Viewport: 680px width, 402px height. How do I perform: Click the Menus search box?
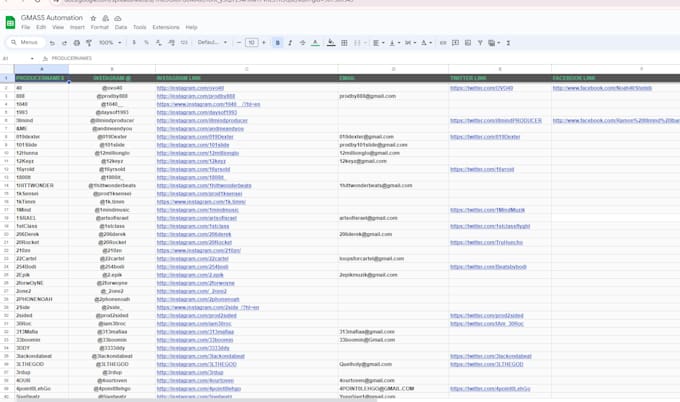(x=26, y=42)
